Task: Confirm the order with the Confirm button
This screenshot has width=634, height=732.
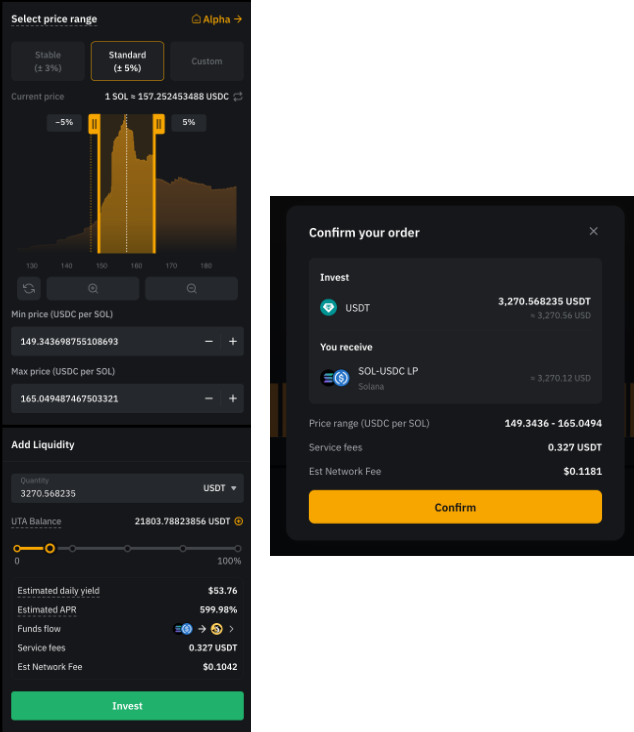Action: (x=455, y=507)
